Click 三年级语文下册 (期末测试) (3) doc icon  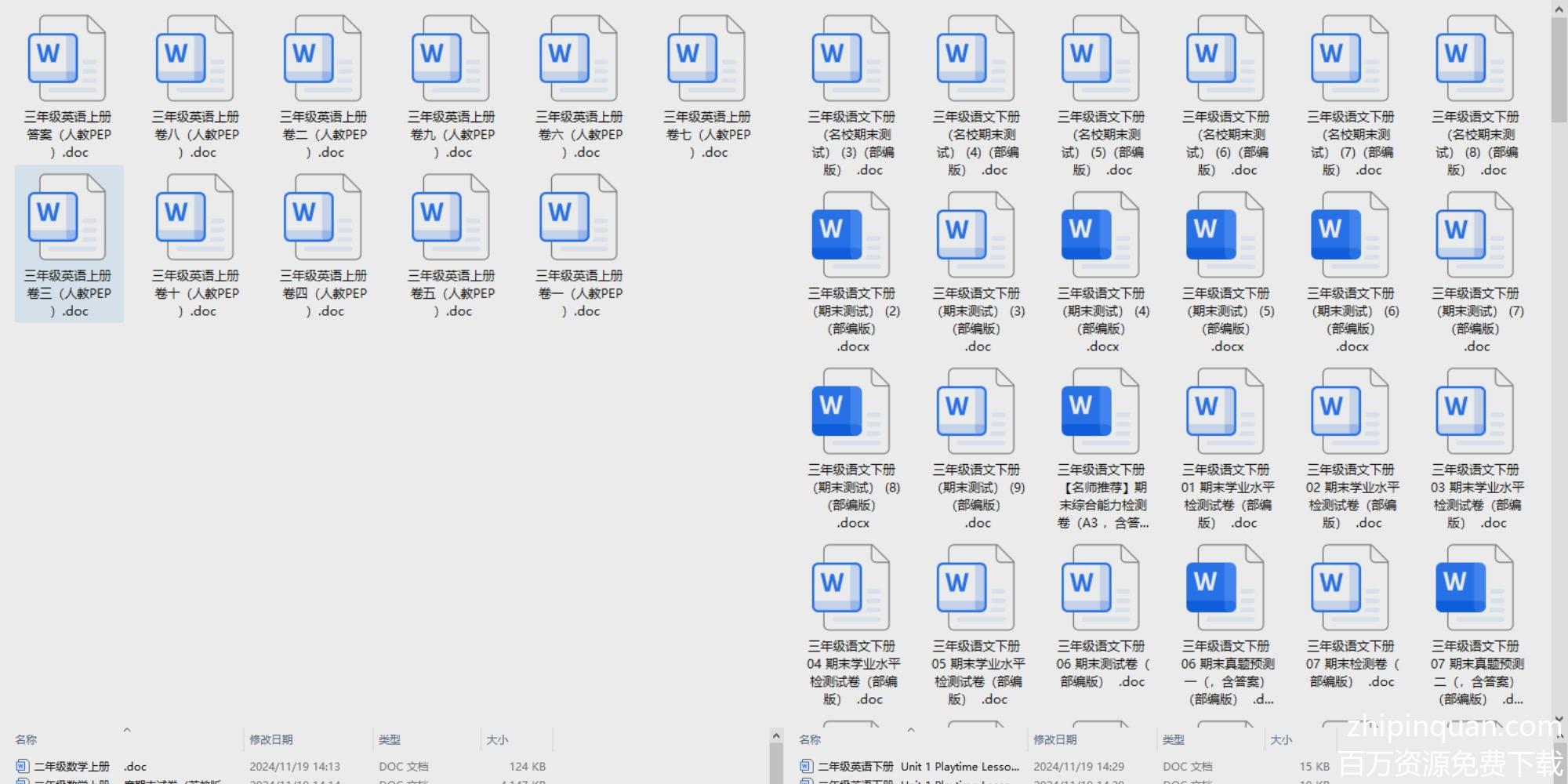[976, 234]
